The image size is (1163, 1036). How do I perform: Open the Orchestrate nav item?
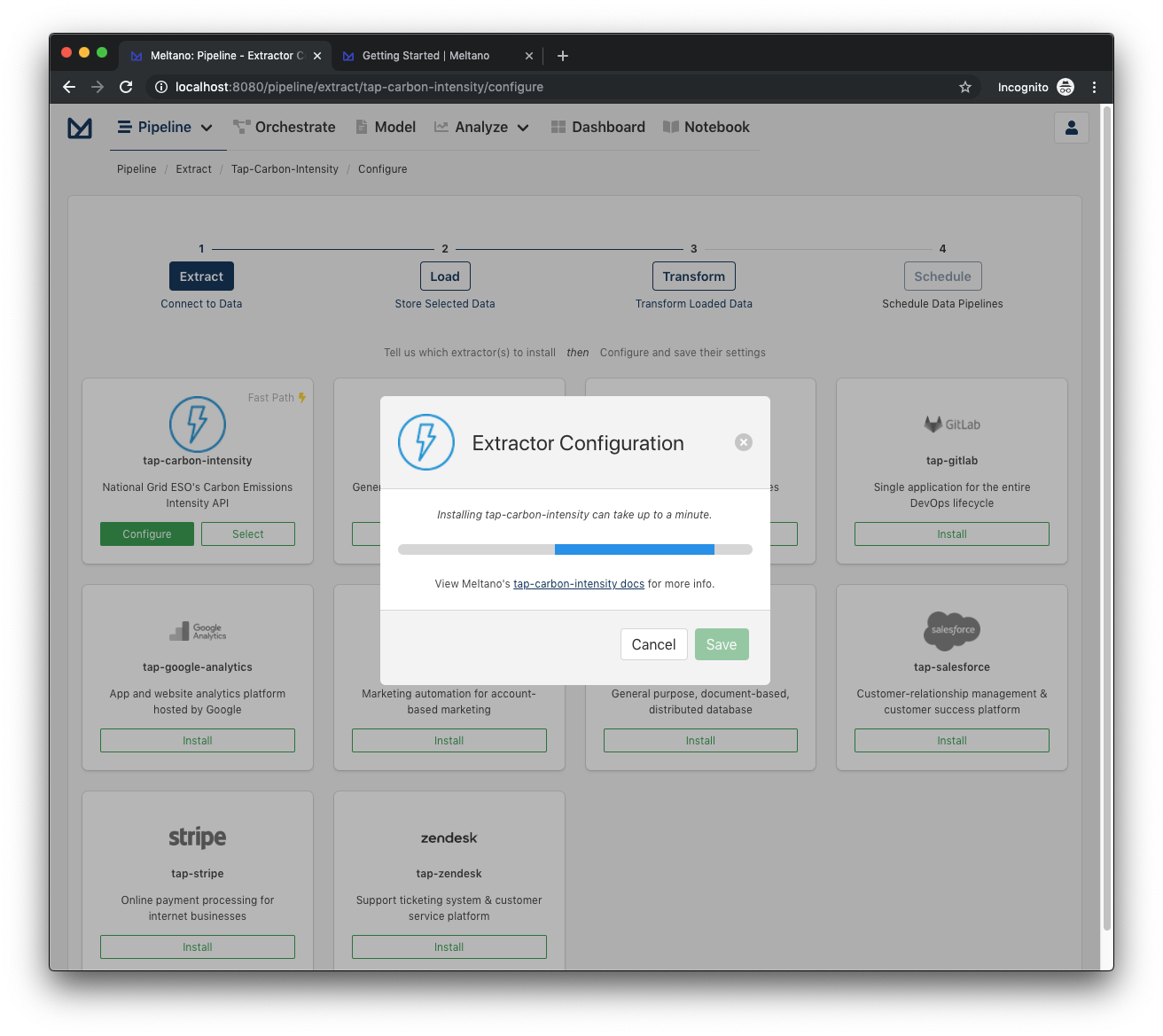pyautogui.click(x=284, y=128)
